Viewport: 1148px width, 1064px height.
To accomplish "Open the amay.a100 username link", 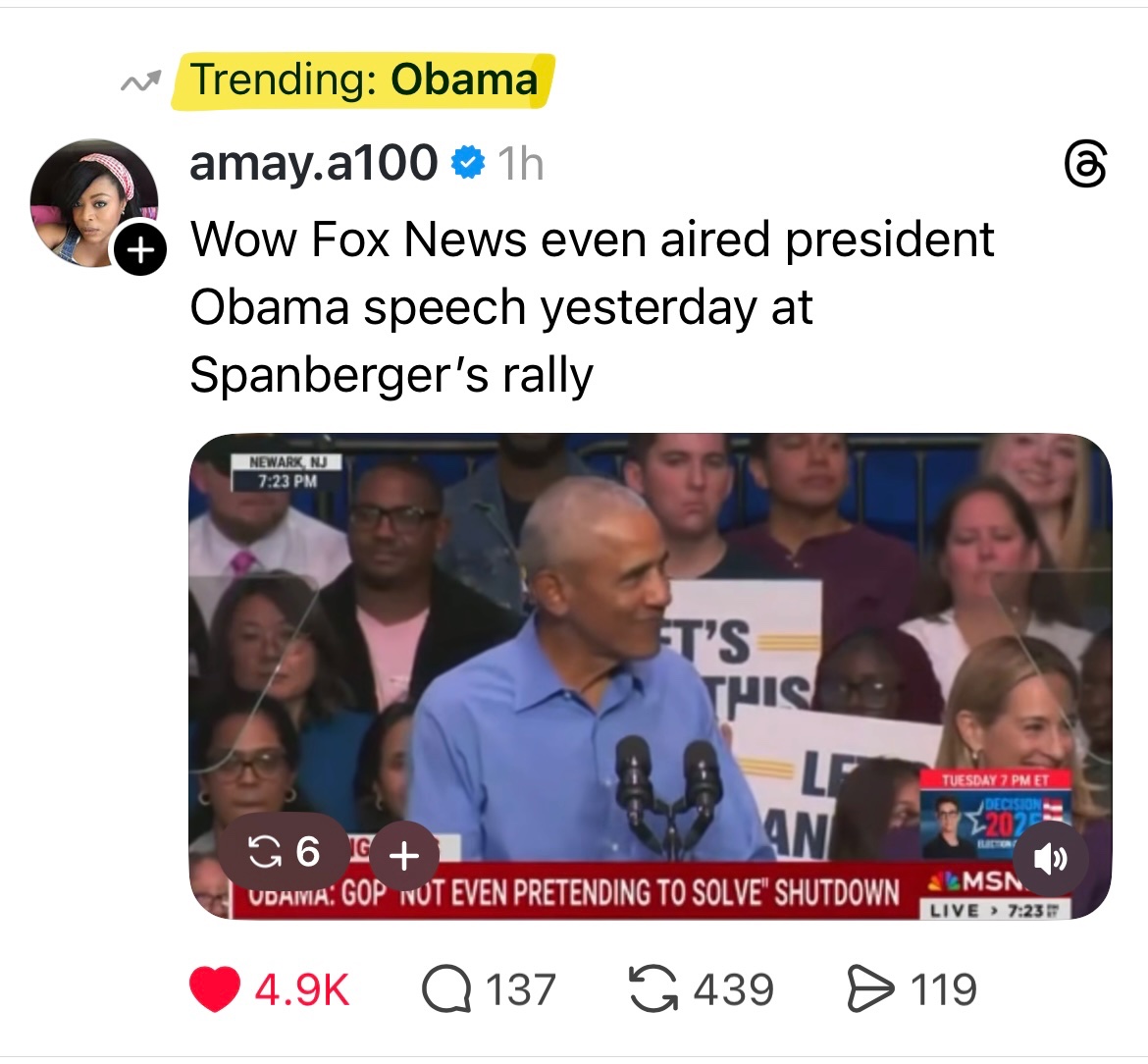I will click(x=313, y=162).
